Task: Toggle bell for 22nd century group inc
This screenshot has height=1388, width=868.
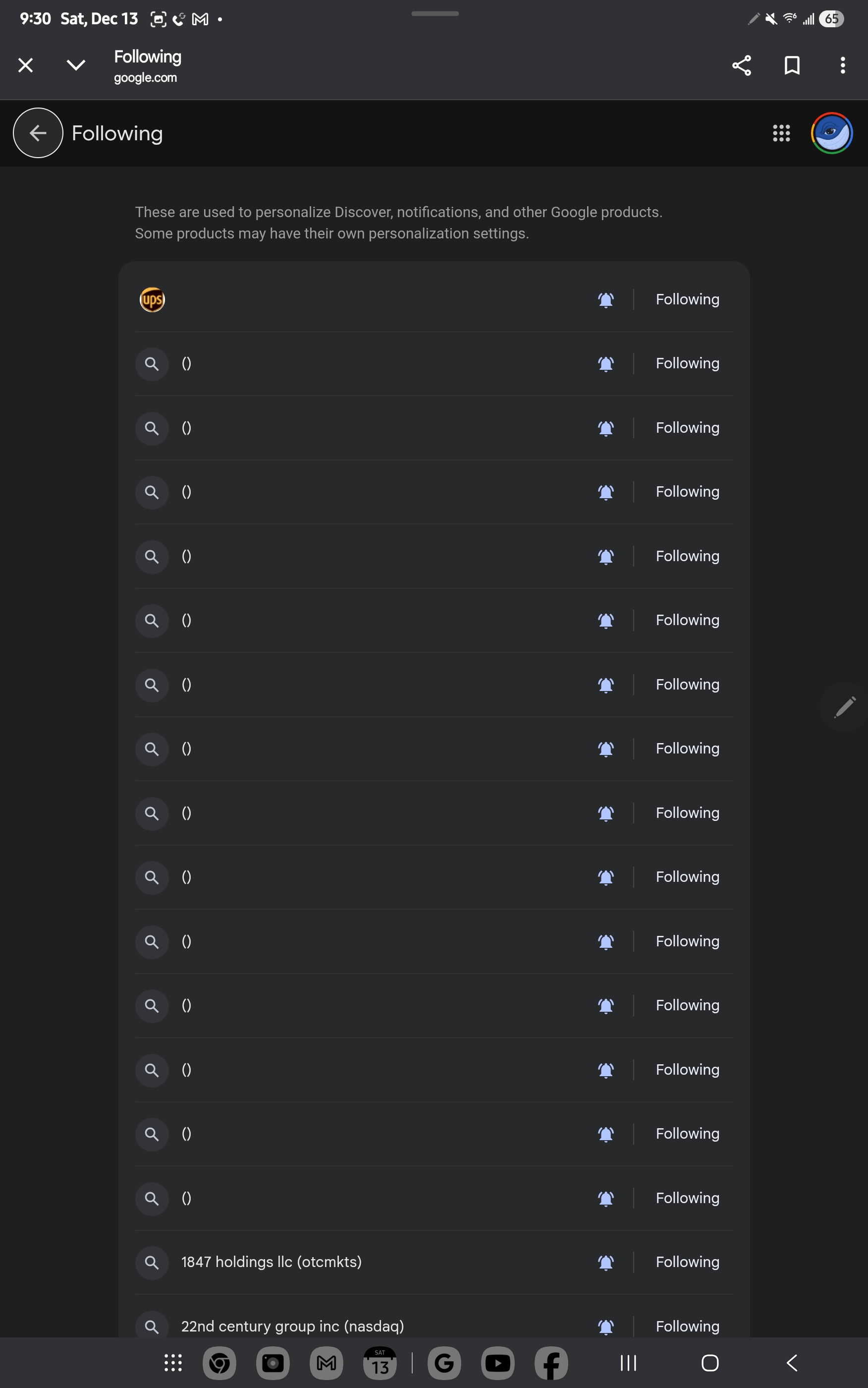Action: click(605, 1326)
